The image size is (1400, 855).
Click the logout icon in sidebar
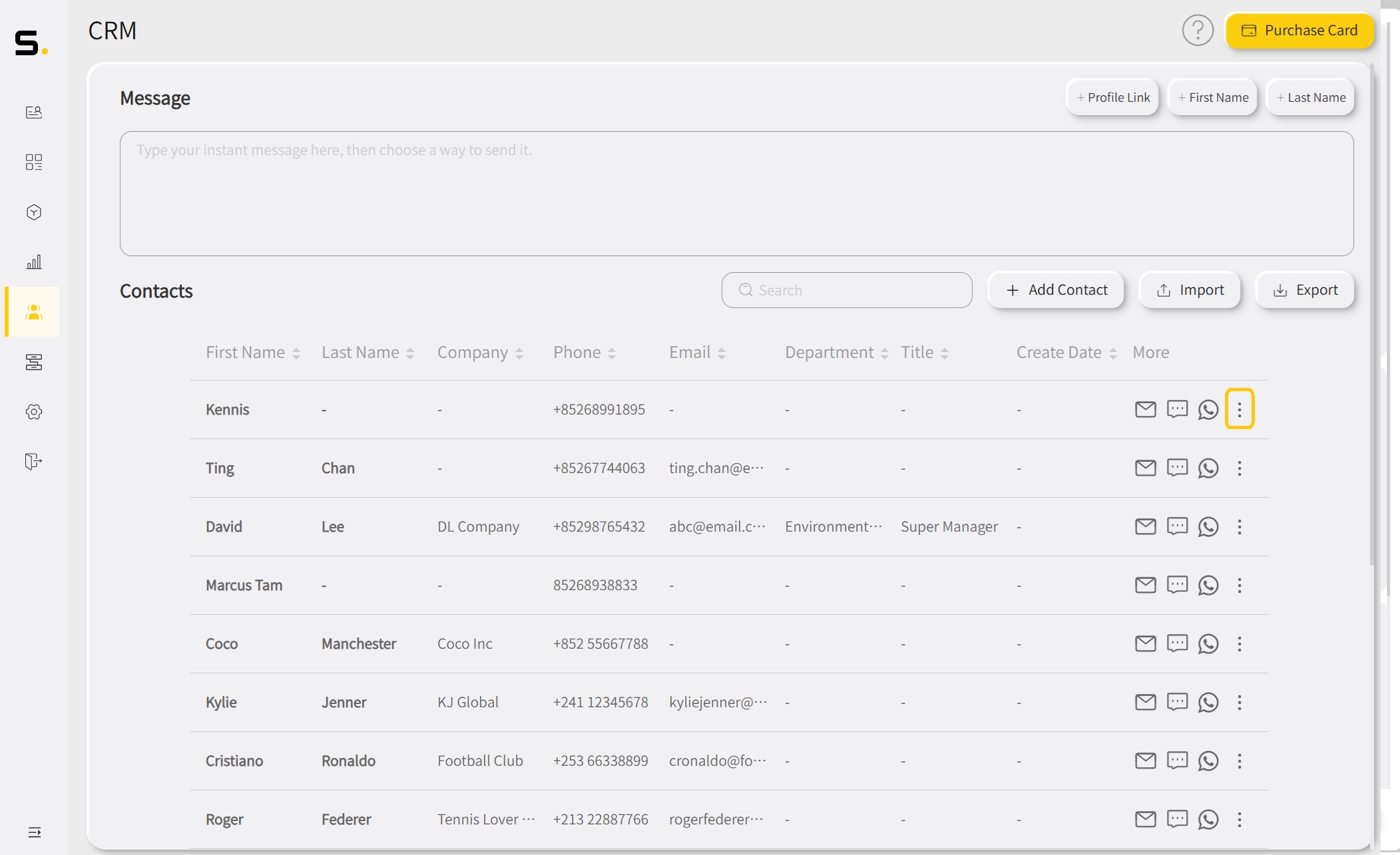pyautogui.click(x=34, y=461)
